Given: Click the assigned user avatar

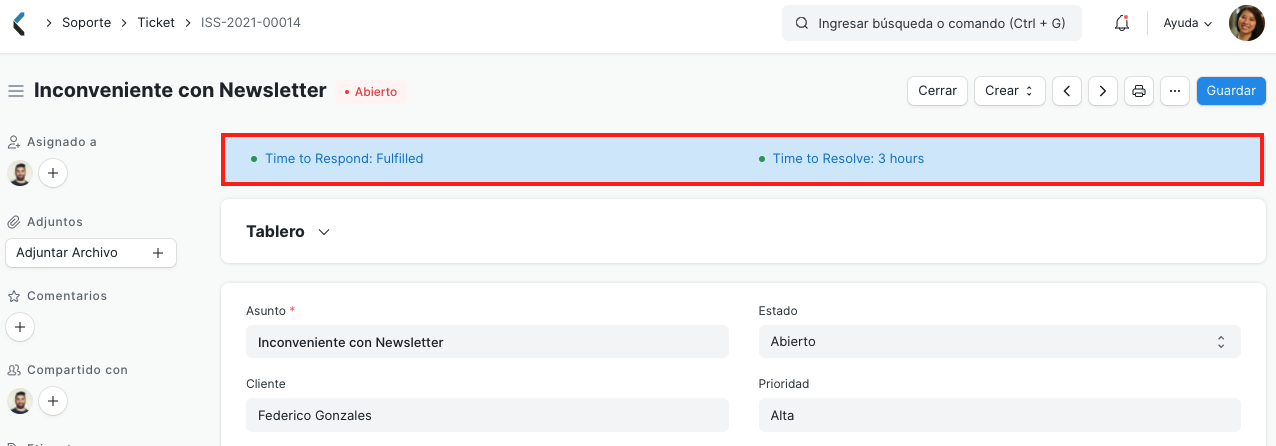Looking at the screenshot, I should point(20,173).
